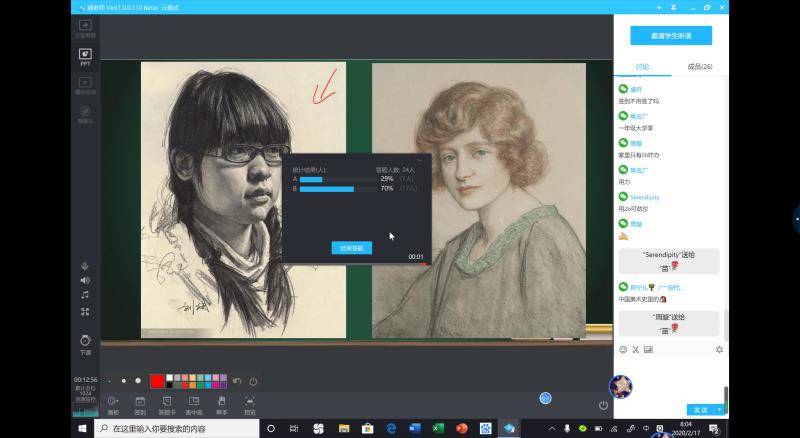Select the large red color swatch
The image size is (800, 438).
(x=157, y=381)
